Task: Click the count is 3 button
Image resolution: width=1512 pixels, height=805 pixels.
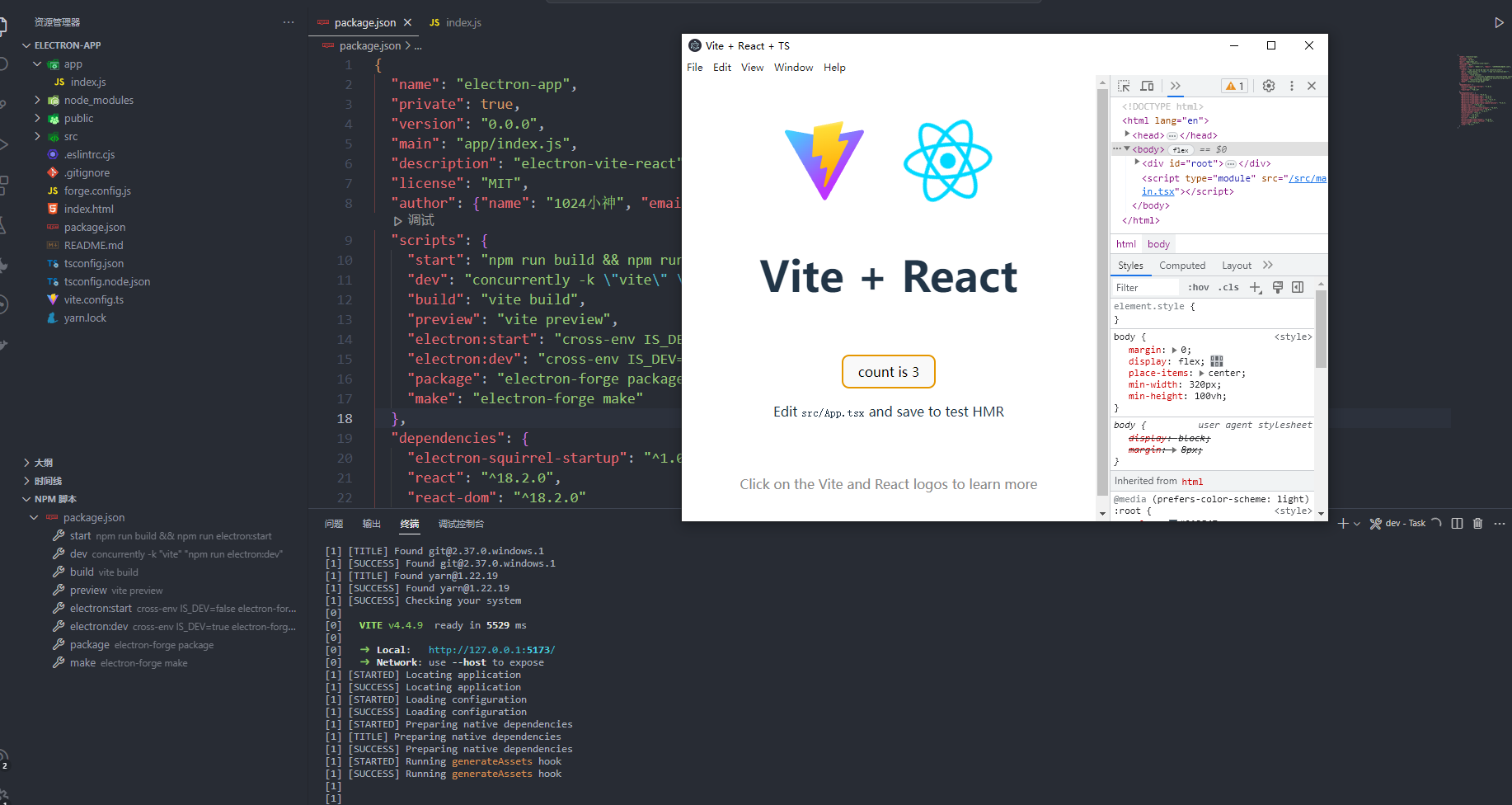Action: click(x=888, y=371)
